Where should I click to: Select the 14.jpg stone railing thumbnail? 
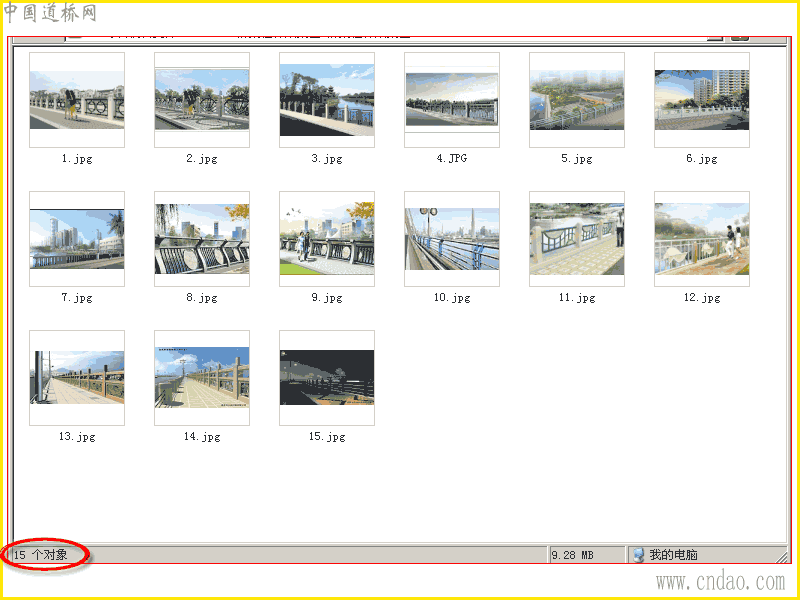pos(202,378)
